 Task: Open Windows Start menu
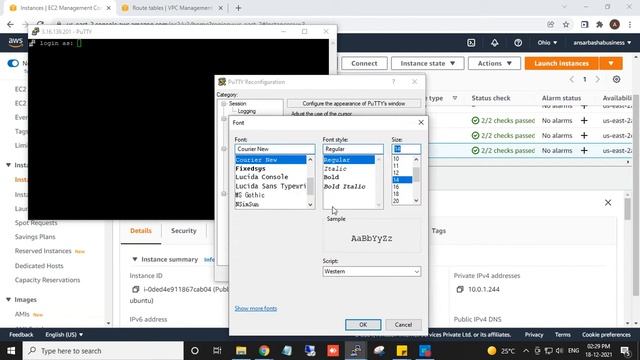click(11, 351)
